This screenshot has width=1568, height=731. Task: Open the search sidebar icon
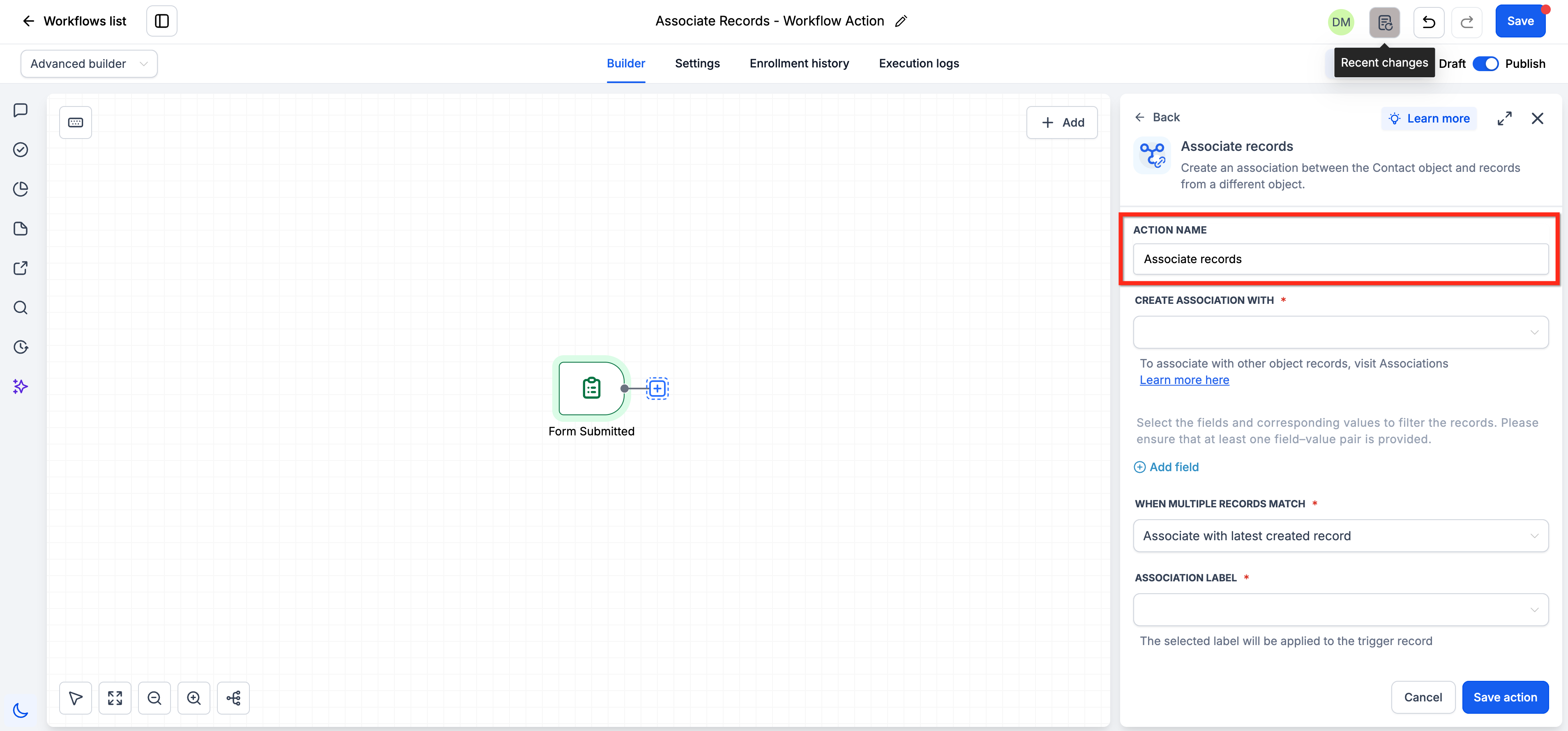point(21,308)
